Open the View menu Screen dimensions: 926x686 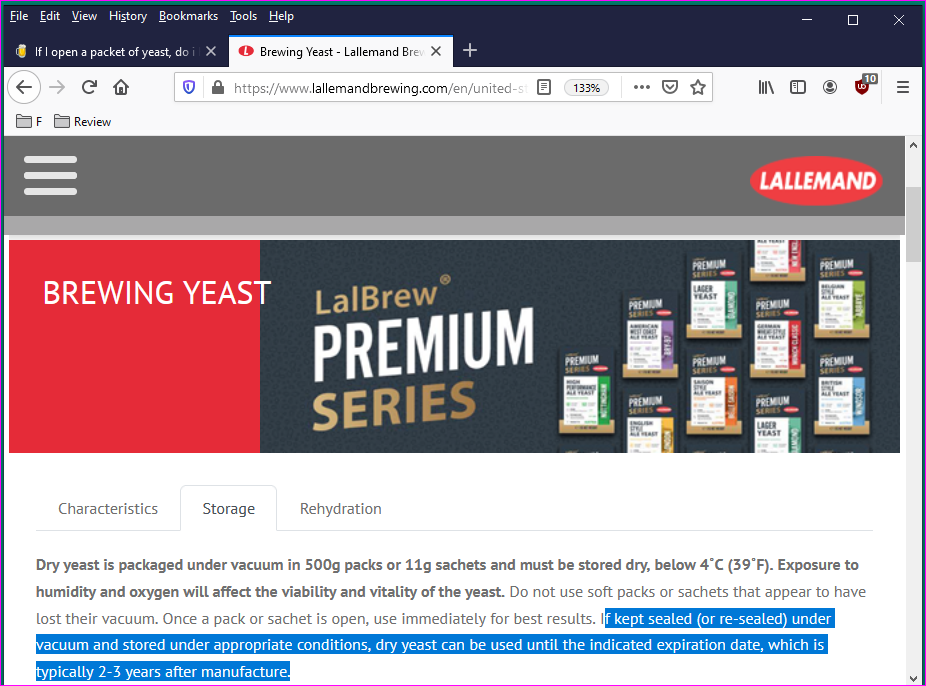point(84,16)
